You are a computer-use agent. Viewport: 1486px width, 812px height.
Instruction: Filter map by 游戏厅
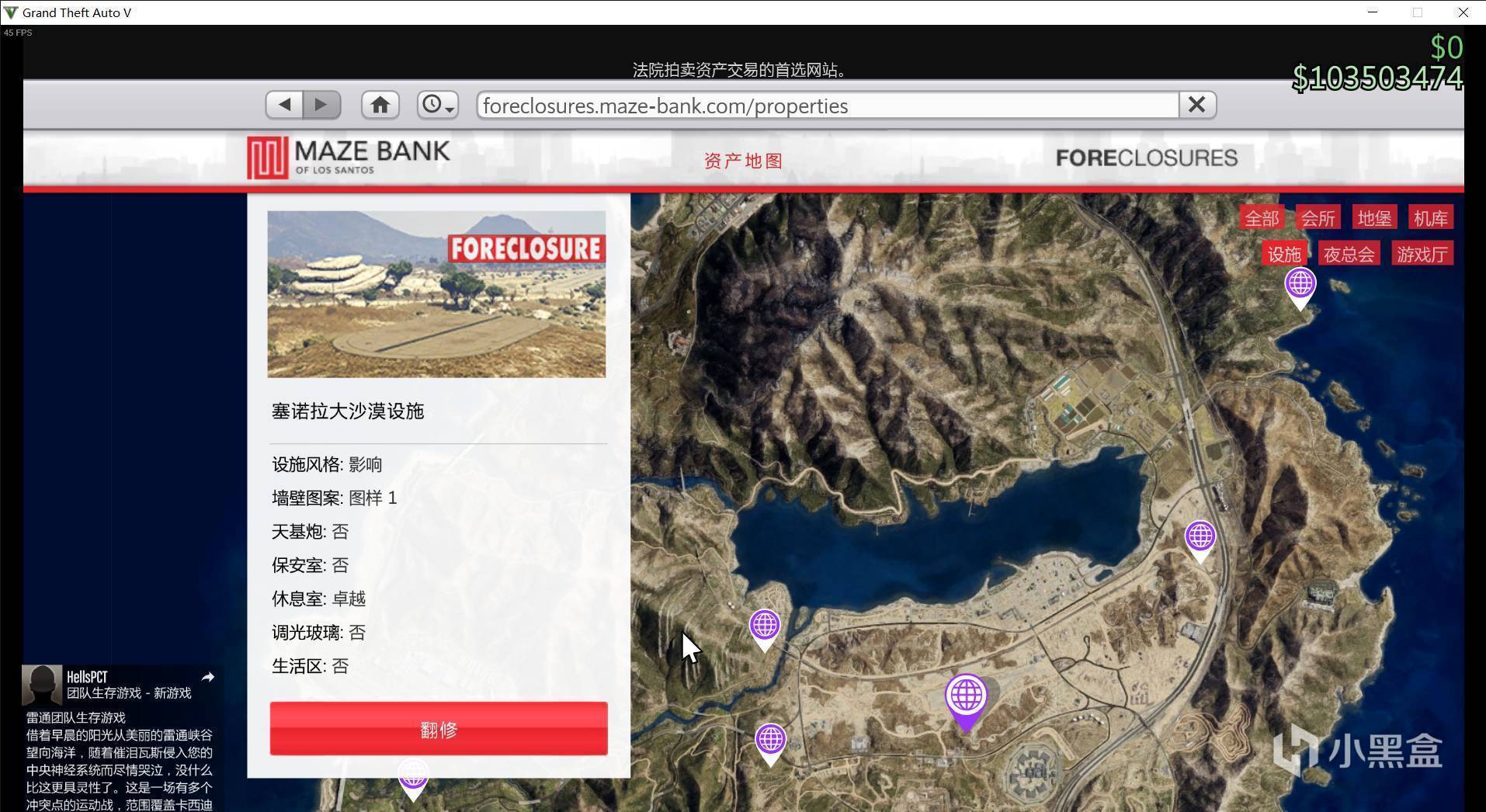point(1422,254)
